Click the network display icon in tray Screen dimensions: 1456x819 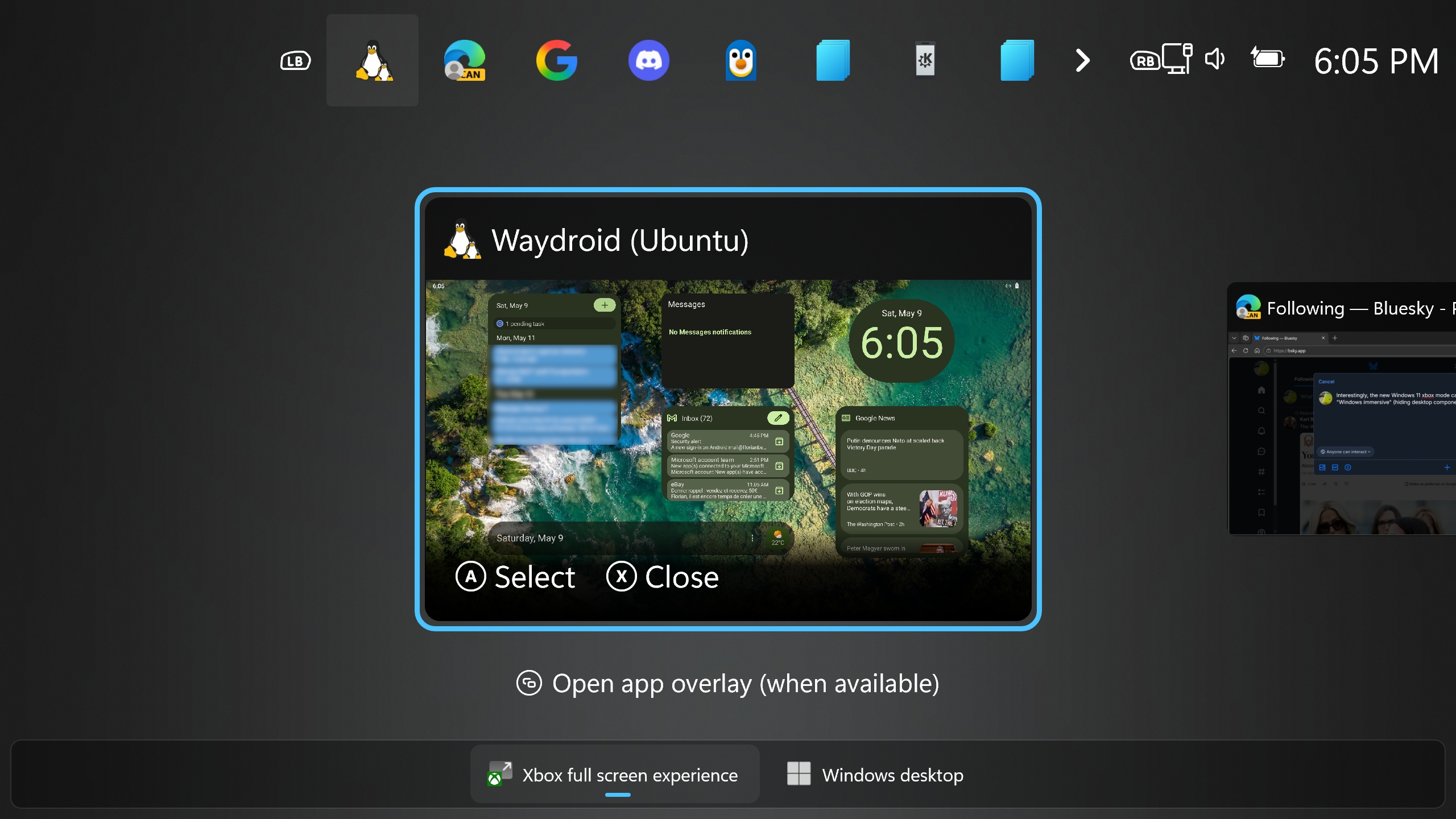tap(1177, 59)
